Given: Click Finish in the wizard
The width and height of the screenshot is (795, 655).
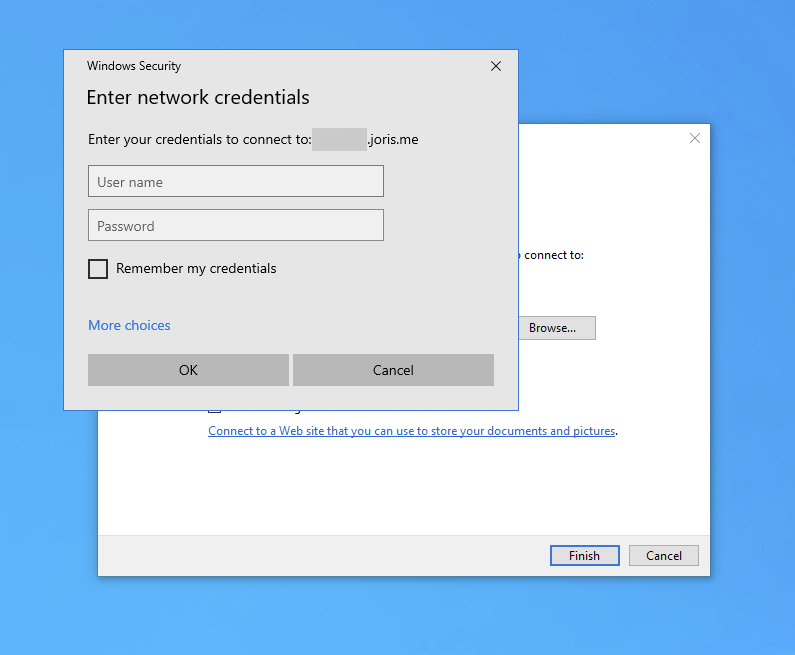Looking at the screenshot, I should pos(584,556).
